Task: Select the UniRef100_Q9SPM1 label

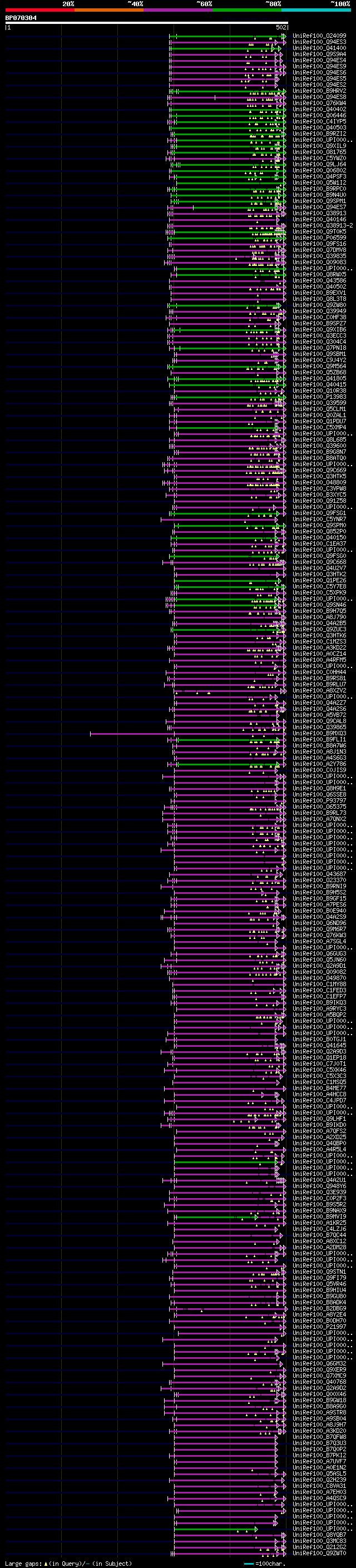Action: (319, 201)
